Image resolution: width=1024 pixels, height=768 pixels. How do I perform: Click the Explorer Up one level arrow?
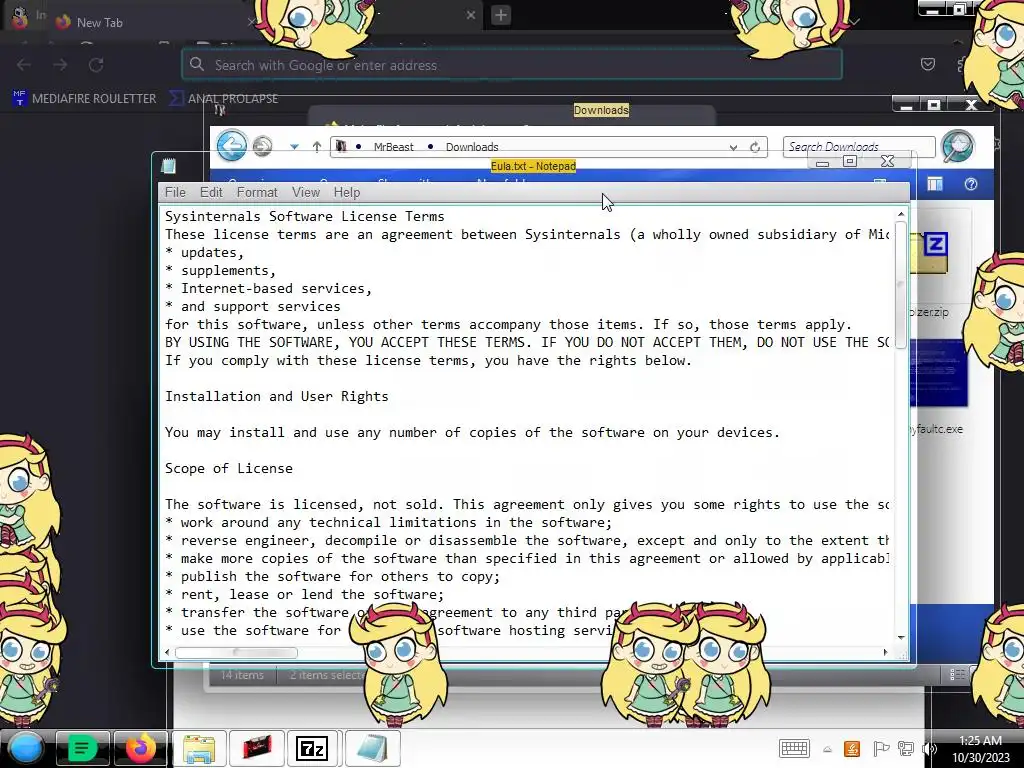click(x=317, y=147)
